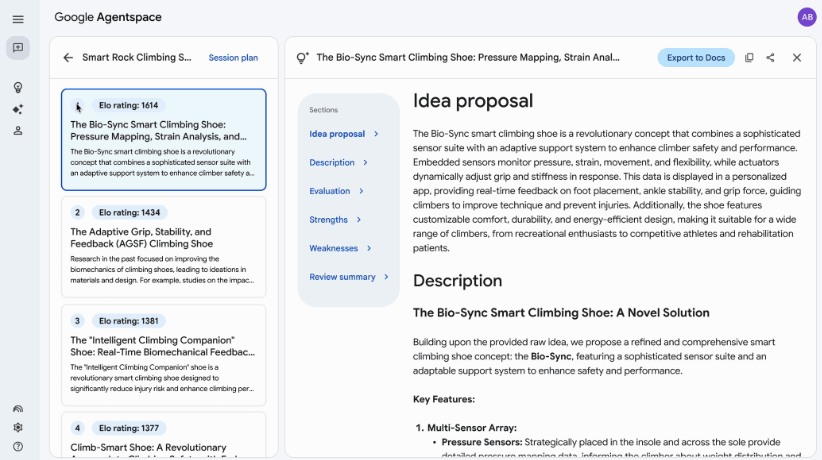Image resolution: width=822 pixels, height=460 pixels.
Task: Select the Bio-Sync Smart Climbing Shoe card
Action: coord(164,140)
